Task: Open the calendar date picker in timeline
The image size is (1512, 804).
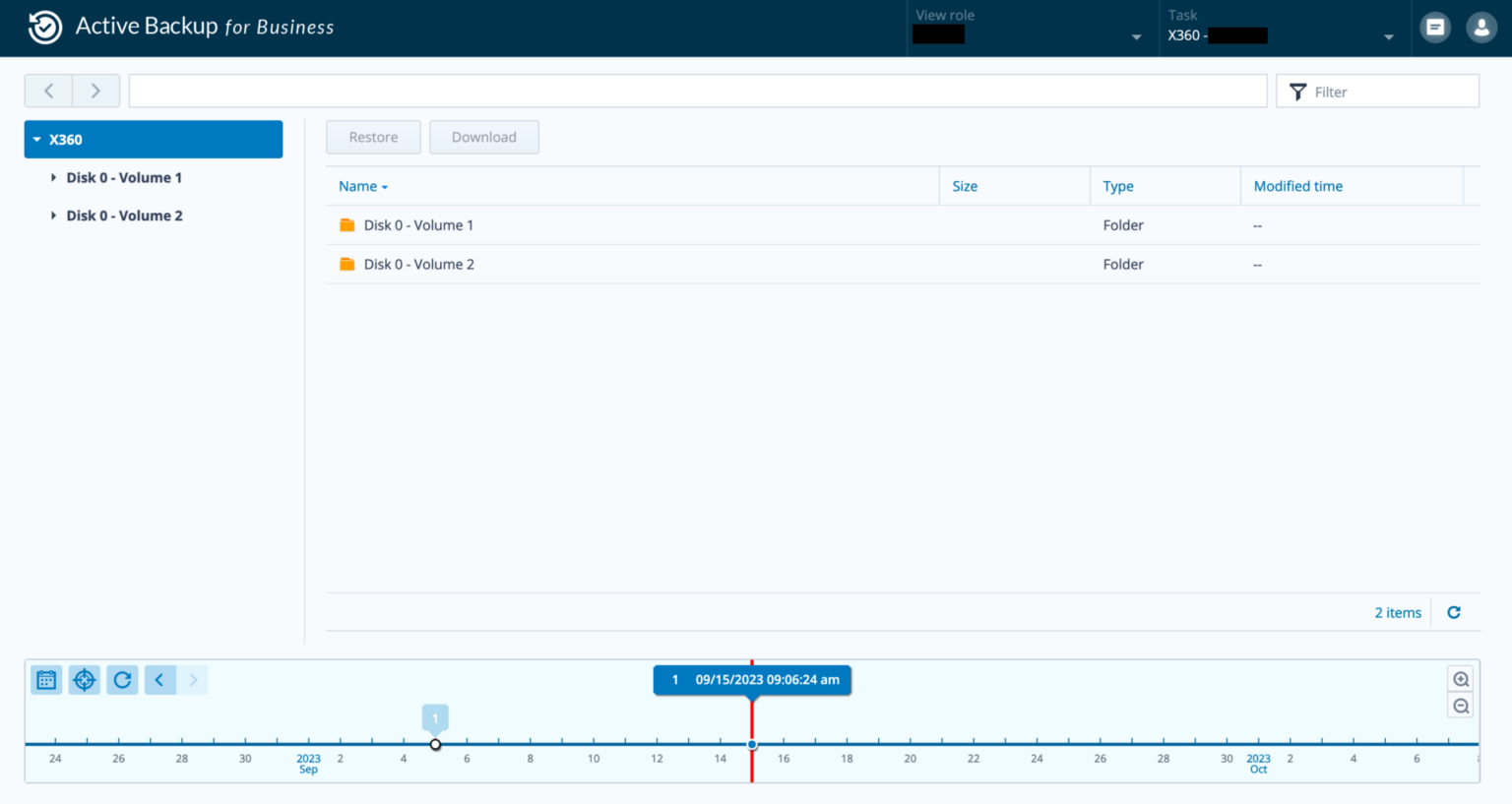Action: (x=45, y=679)
